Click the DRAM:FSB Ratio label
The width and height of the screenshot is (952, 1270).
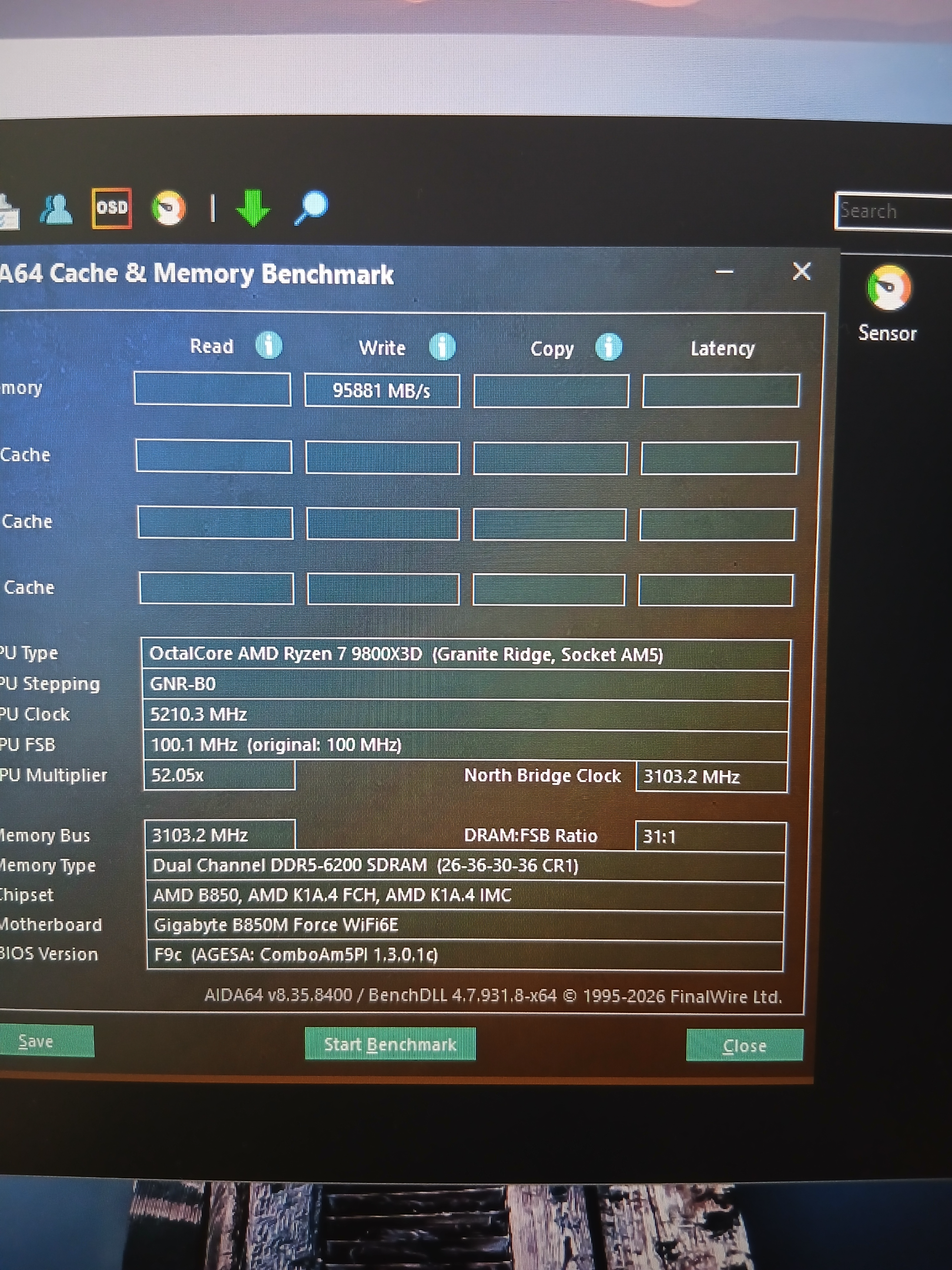tap(531, 835)
